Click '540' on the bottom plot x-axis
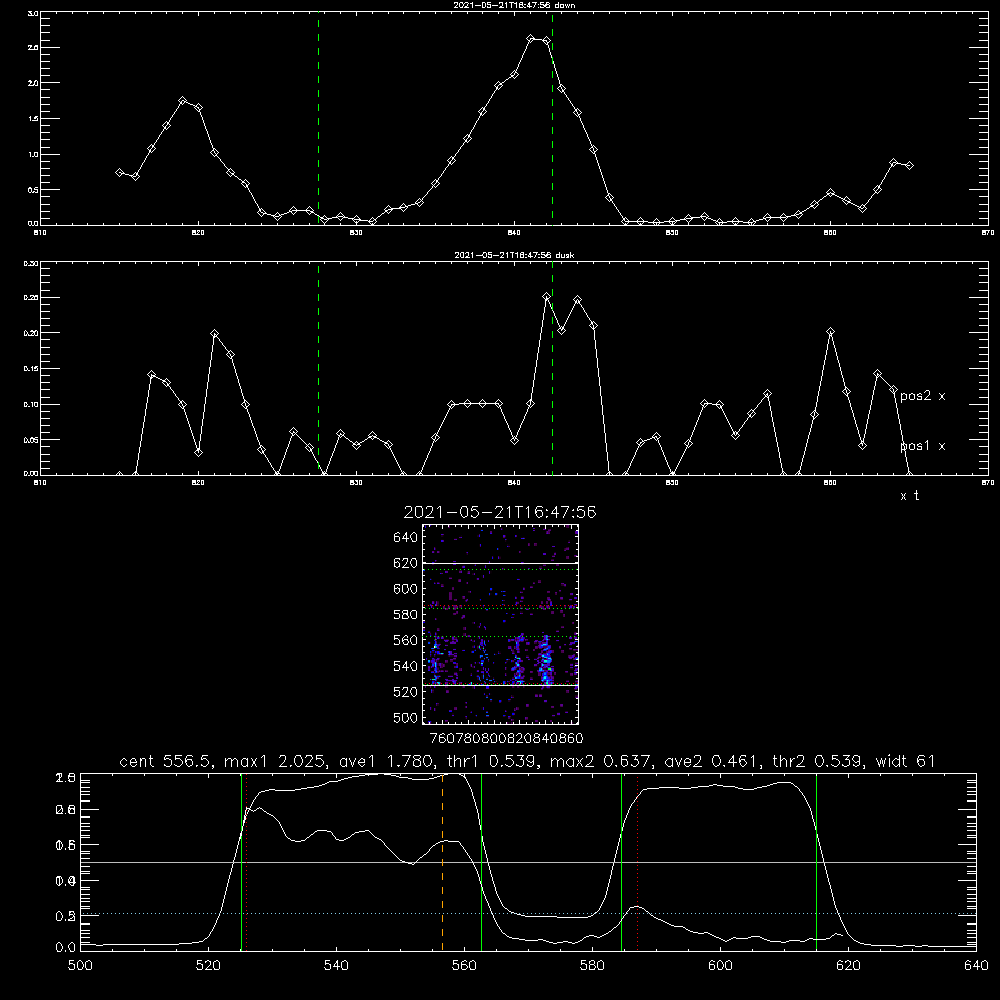 336,966
